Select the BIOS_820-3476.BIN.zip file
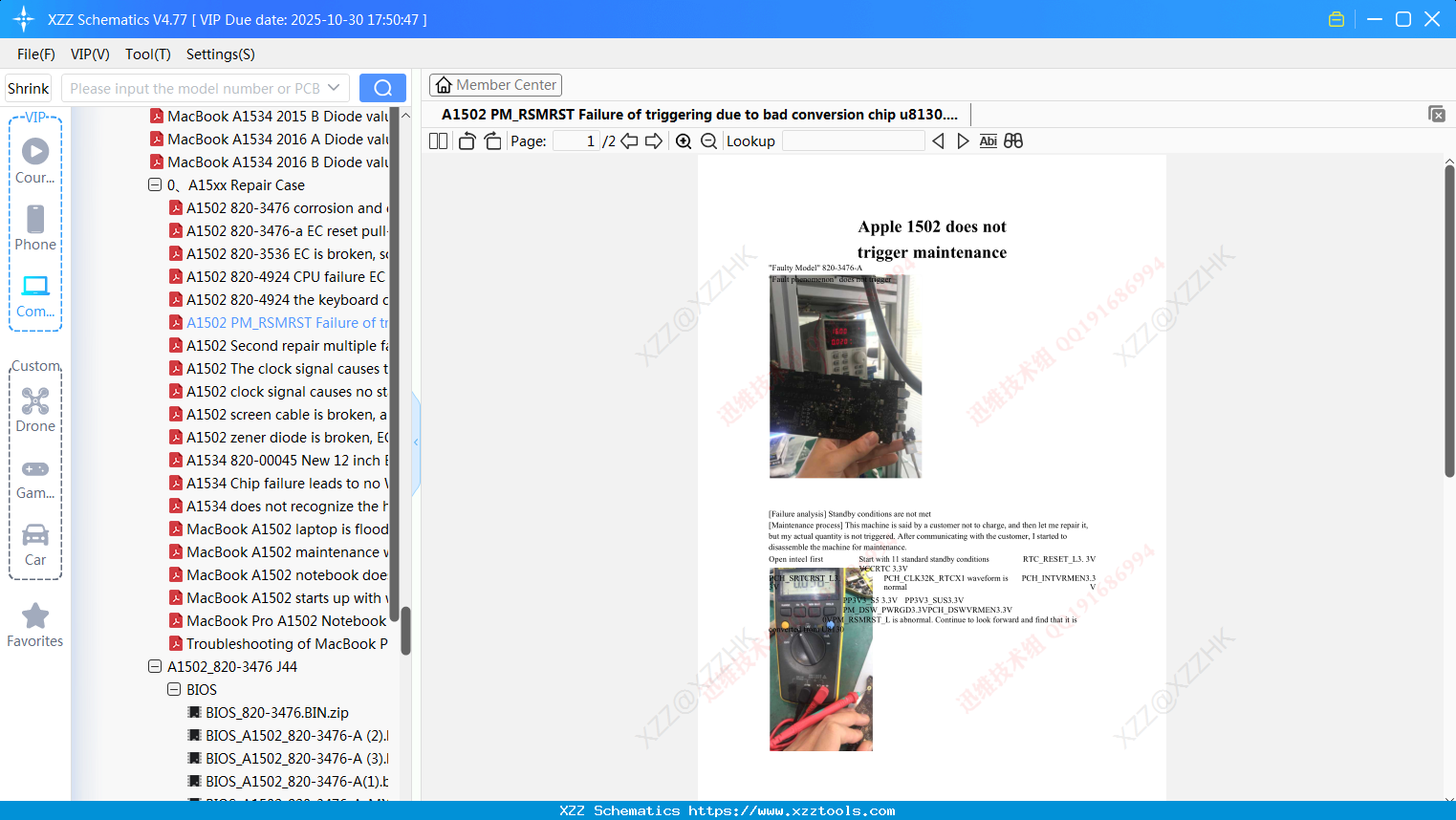 [x=269, y=713]
